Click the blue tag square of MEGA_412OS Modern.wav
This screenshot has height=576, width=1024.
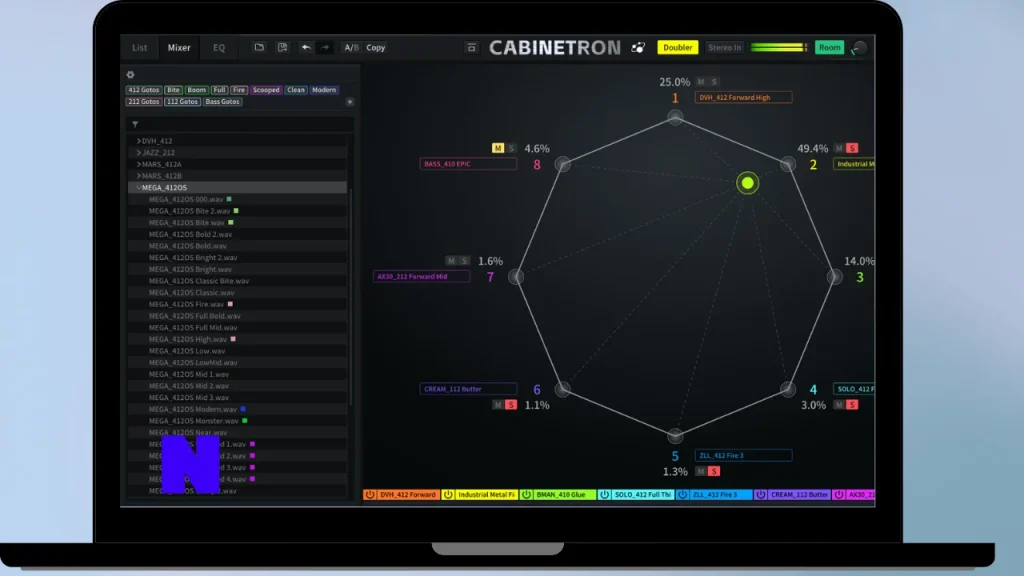(243, 409)
